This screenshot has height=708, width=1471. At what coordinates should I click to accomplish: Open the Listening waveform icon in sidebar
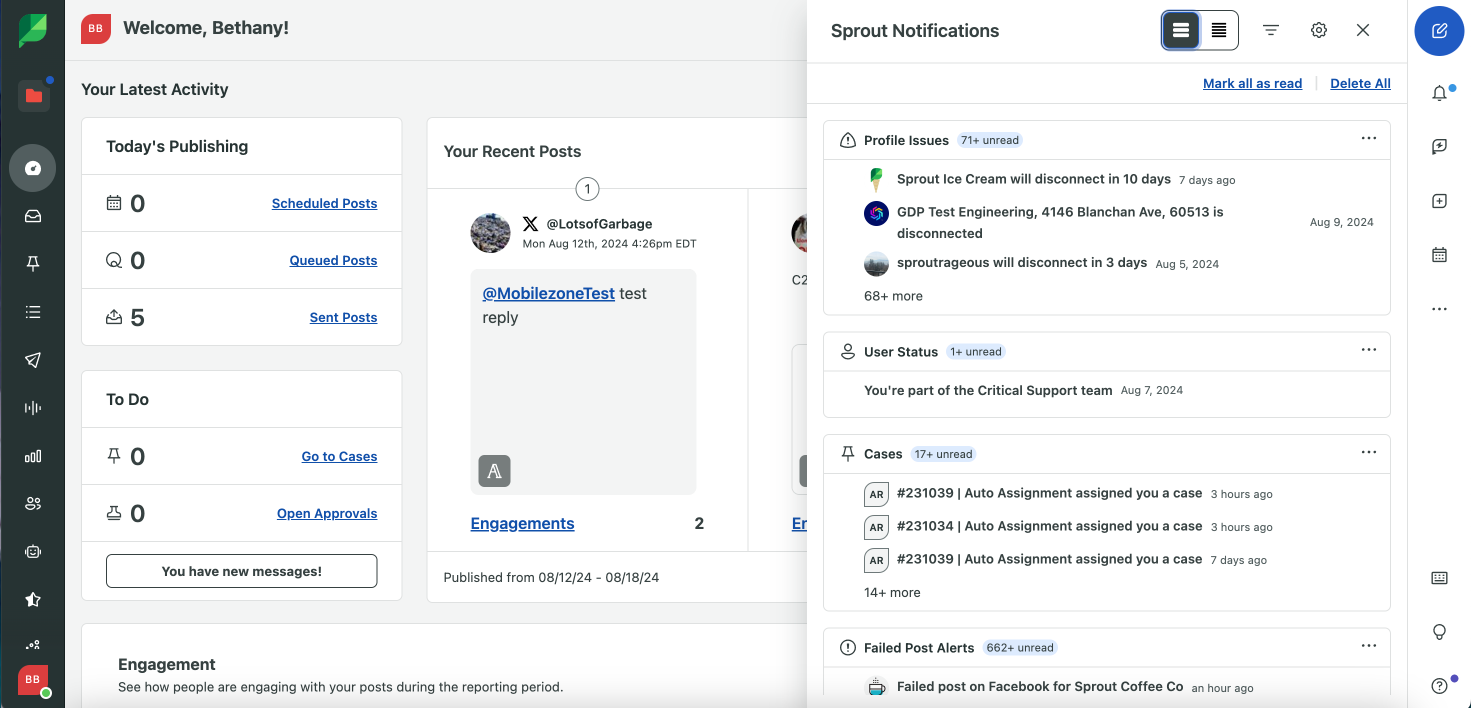pyautogui.click(x=33, y=407)
